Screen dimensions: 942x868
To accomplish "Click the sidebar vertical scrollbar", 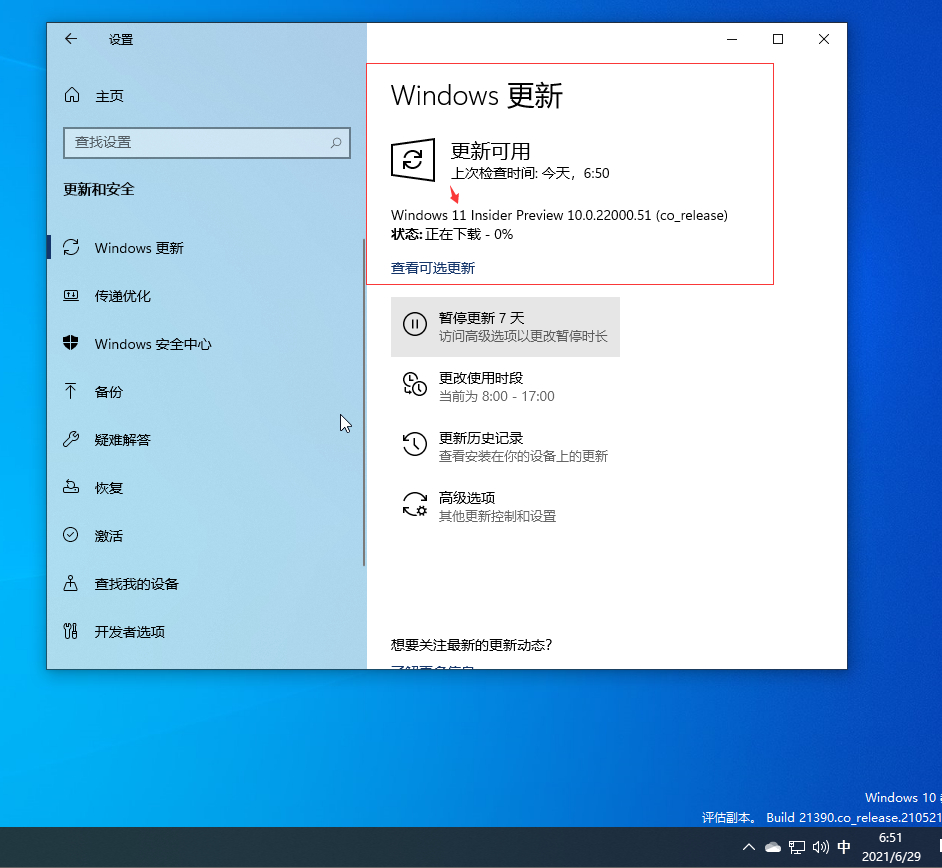I will pos(363,402).
